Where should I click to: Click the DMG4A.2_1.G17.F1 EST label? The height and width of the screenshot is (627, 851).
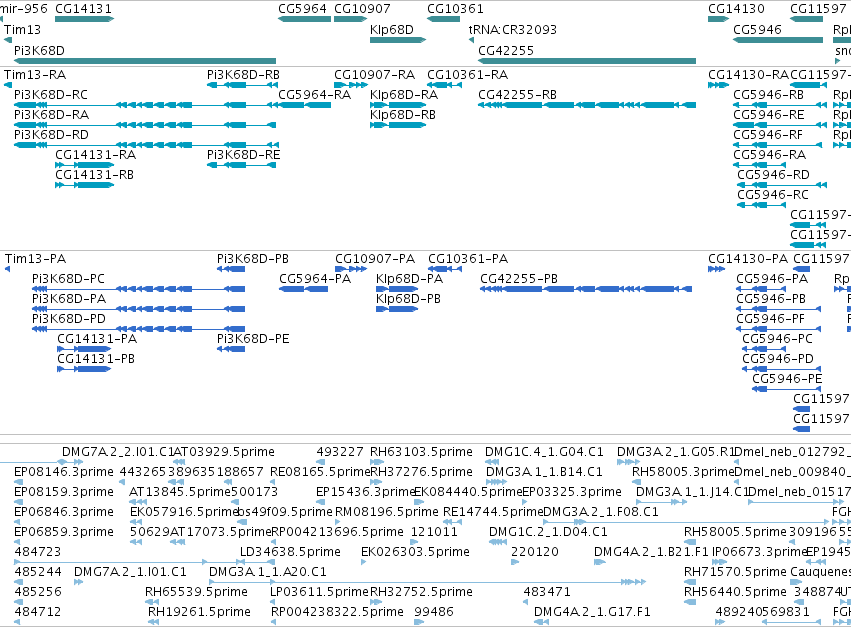click(x=593, y=612)
